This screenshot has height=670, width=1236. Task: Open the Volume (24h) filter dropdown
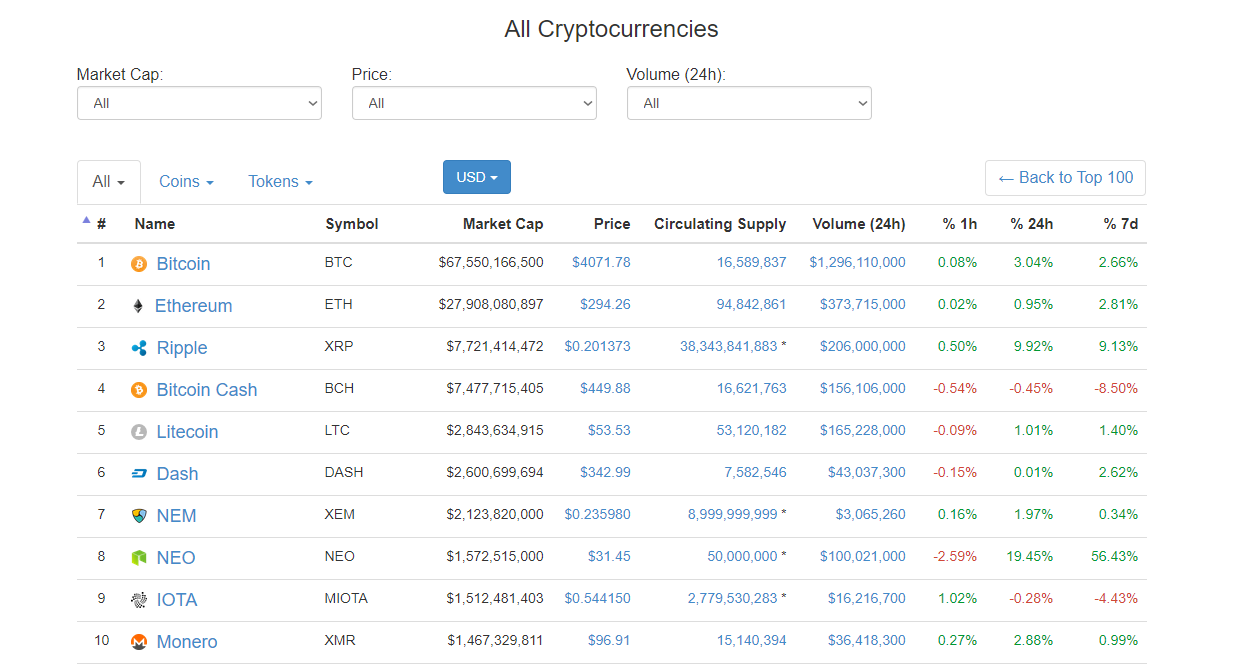click(x=749, y=103)
